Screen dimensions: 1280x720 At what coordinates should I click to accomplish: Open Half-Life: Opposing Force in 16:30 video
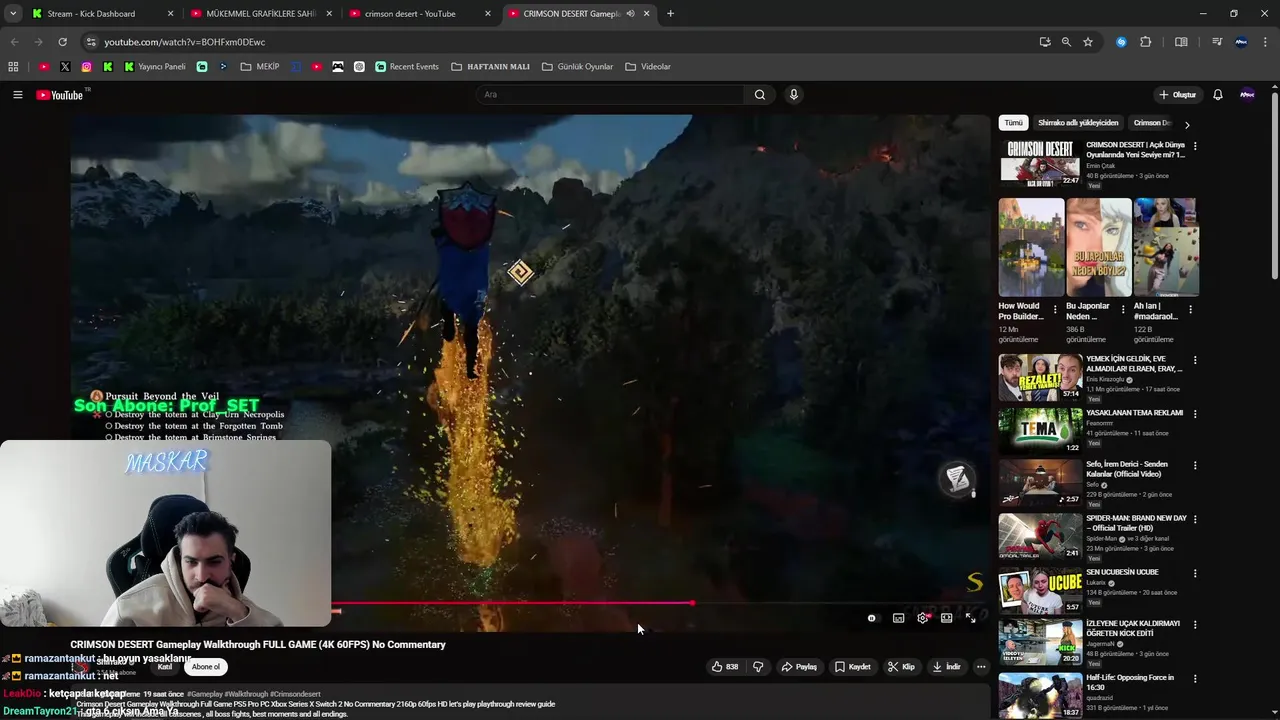pyautogui.click(x=1130, y=682)
